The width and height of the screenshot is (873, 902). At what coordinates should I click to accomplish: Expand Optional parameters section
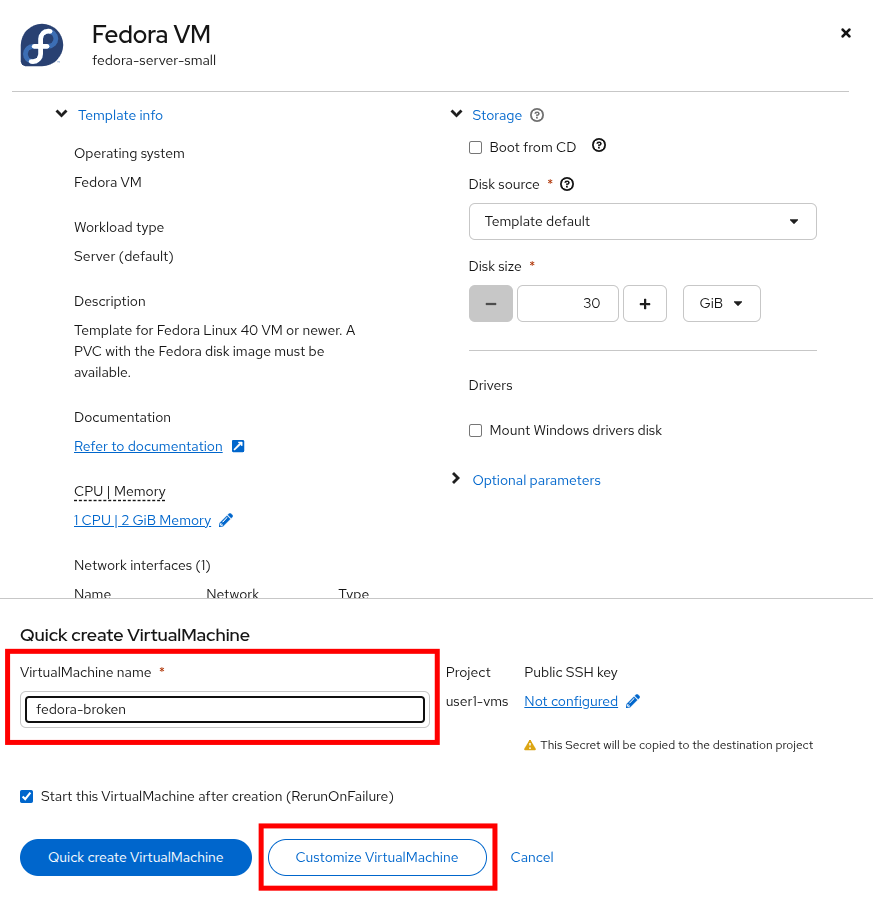coord(536,480)
